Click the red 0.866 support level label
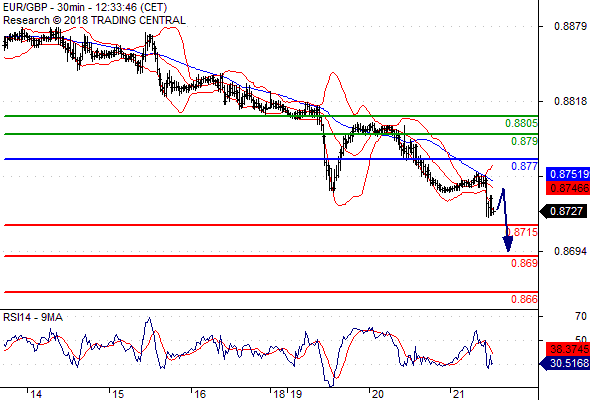 (524, 299)
